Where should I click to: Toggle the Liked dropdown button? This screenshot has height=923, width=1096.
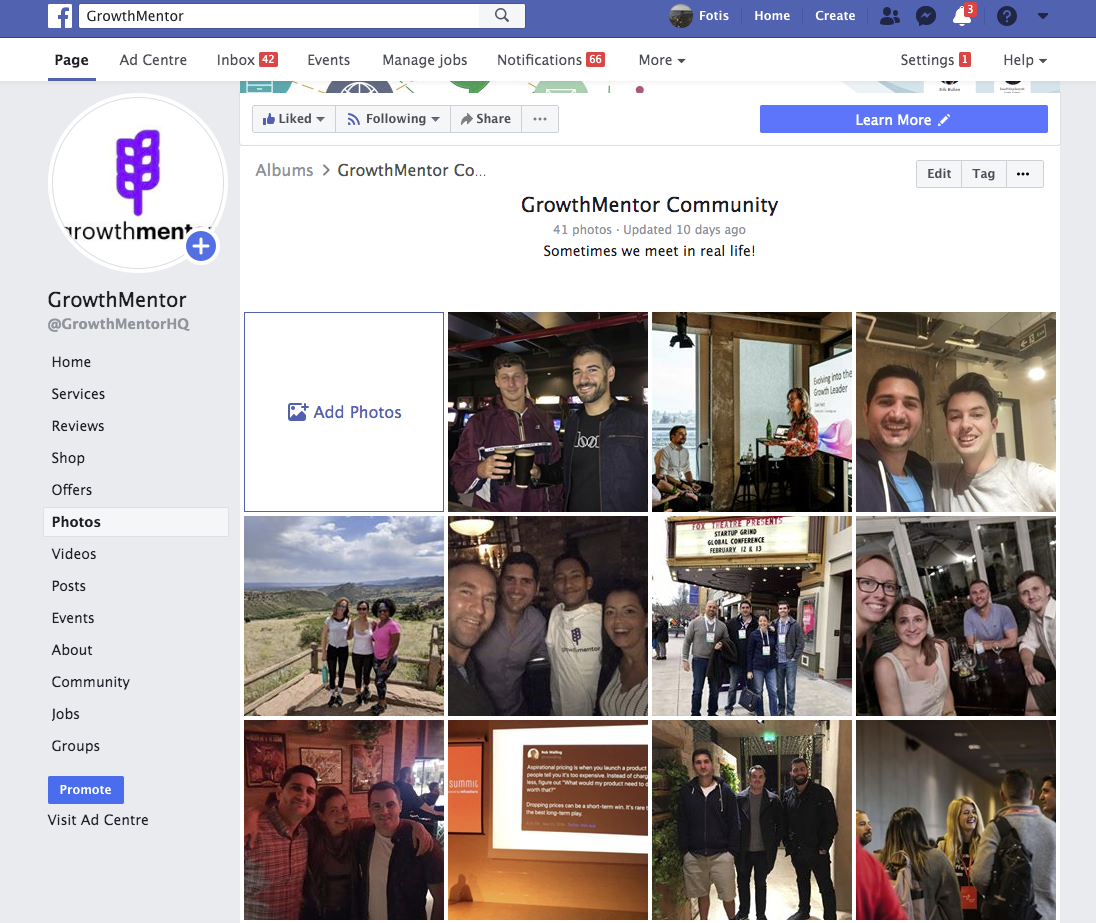tap(294, 119)
